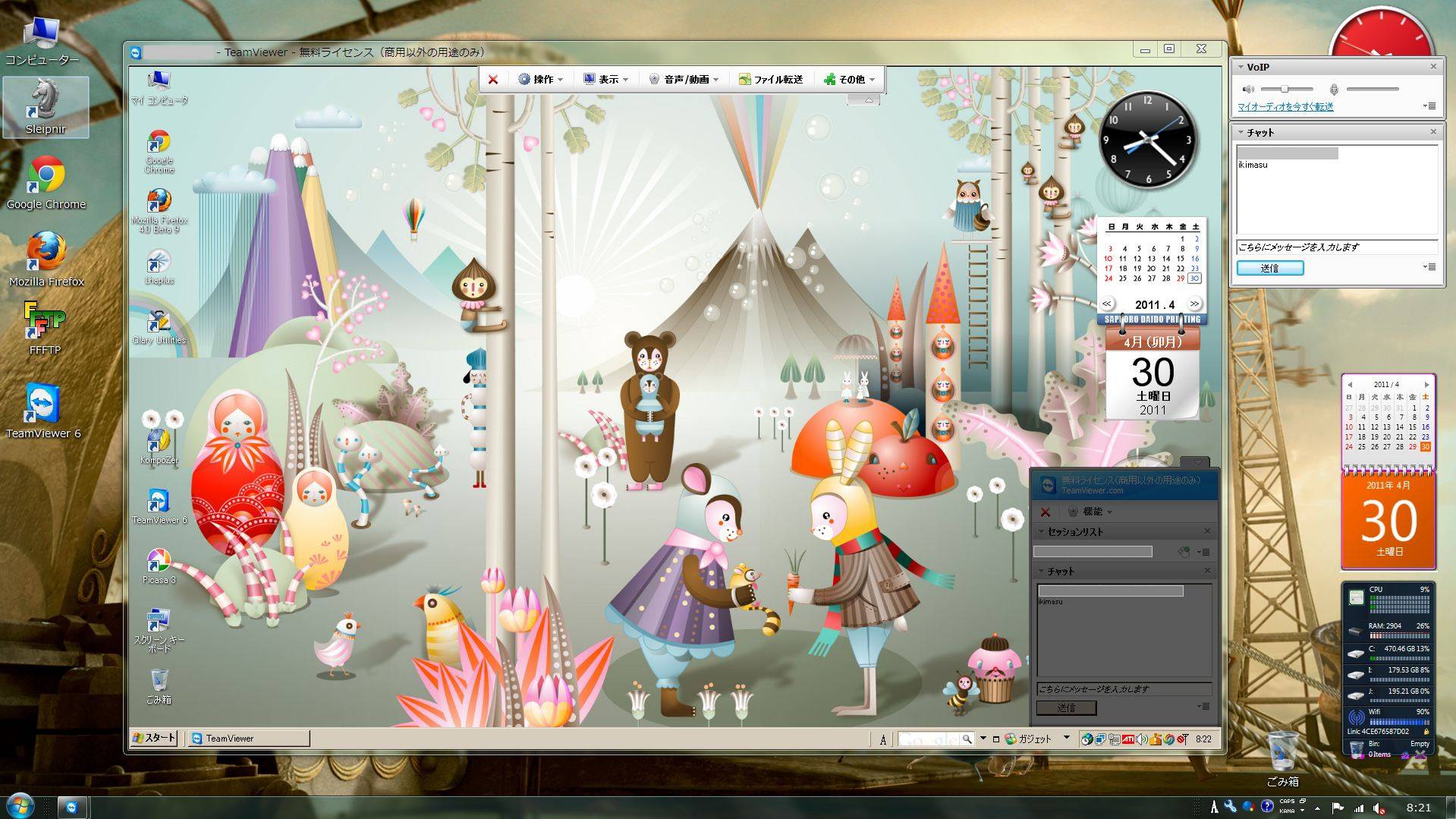Collapse the VoIP panel header triangle

(x=1241, y=67)
